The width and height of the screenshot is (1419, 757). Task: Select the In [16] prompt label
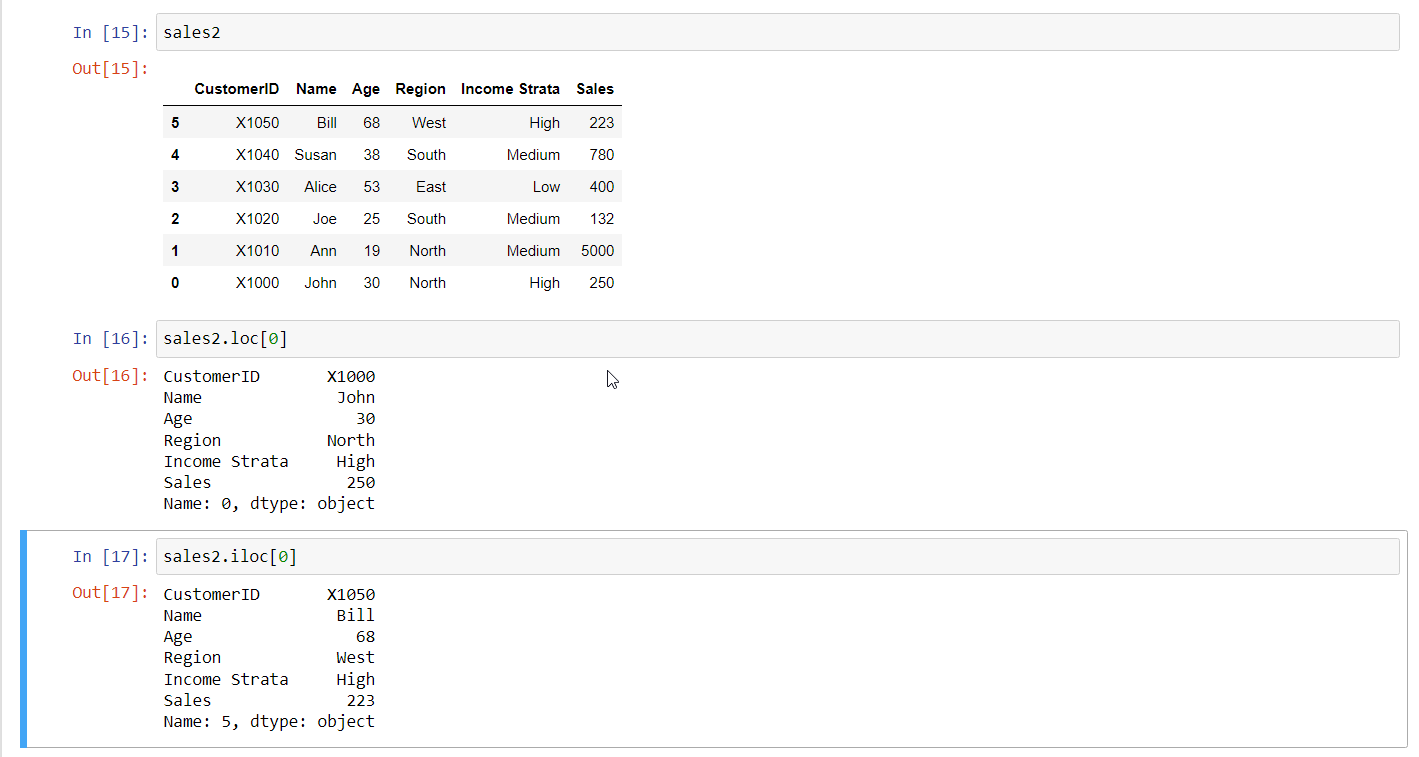click(110, 339)
